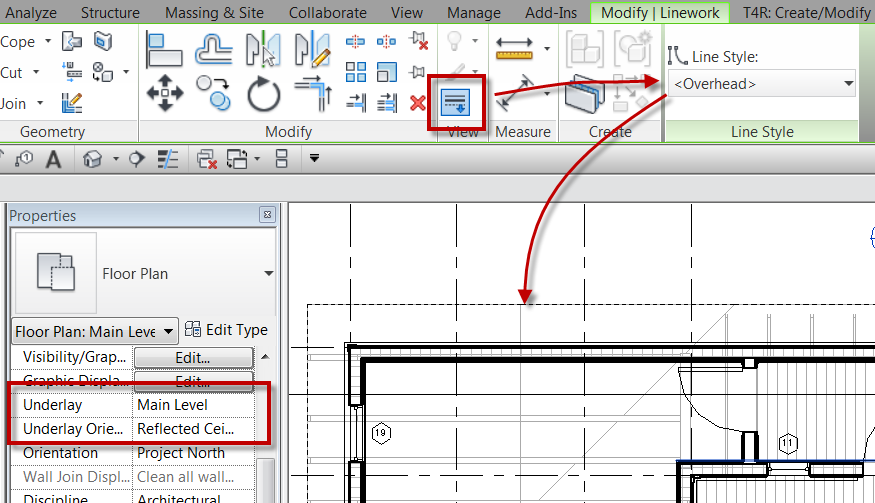The height and width of the screenshot is (503, 875).
Task: Switch to the Massing & Site tab
Action: coord(214,12)
